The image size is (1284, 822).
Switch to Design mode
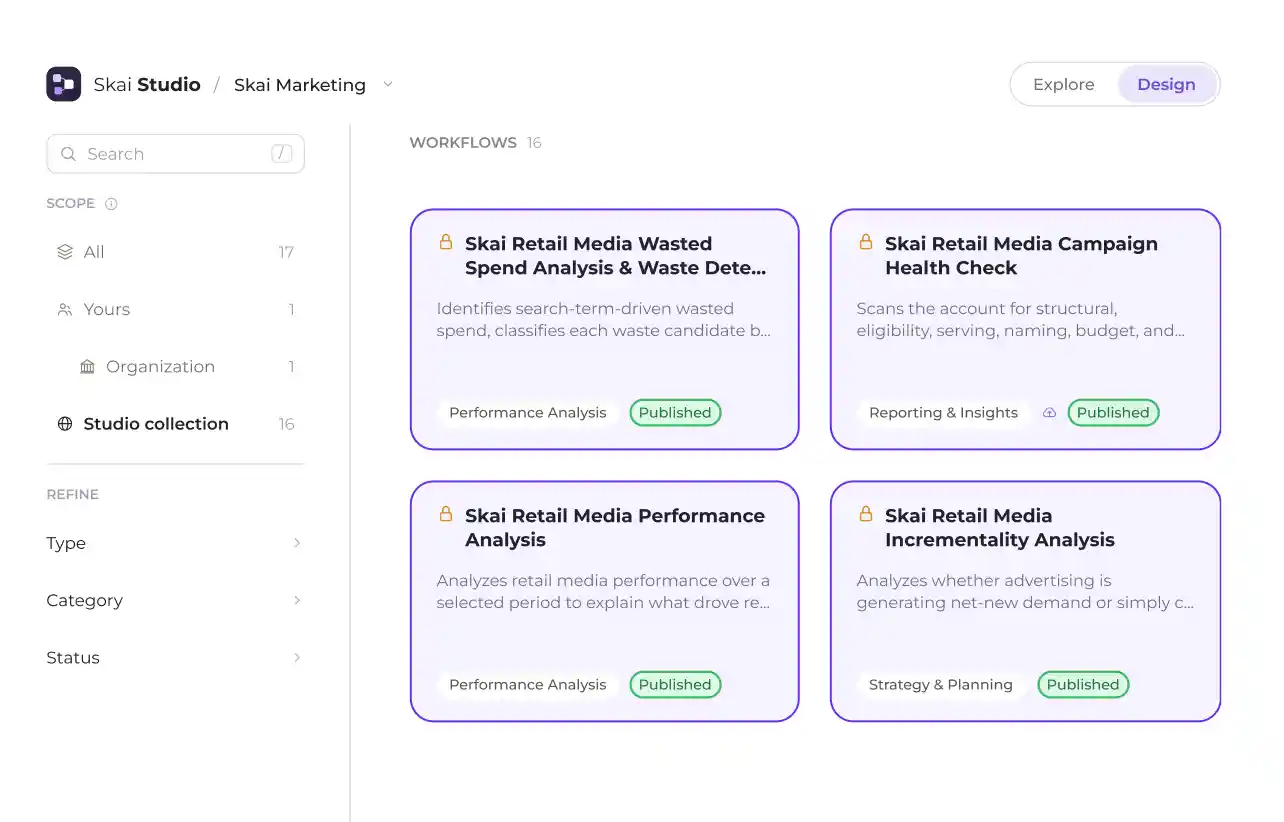1166,85
